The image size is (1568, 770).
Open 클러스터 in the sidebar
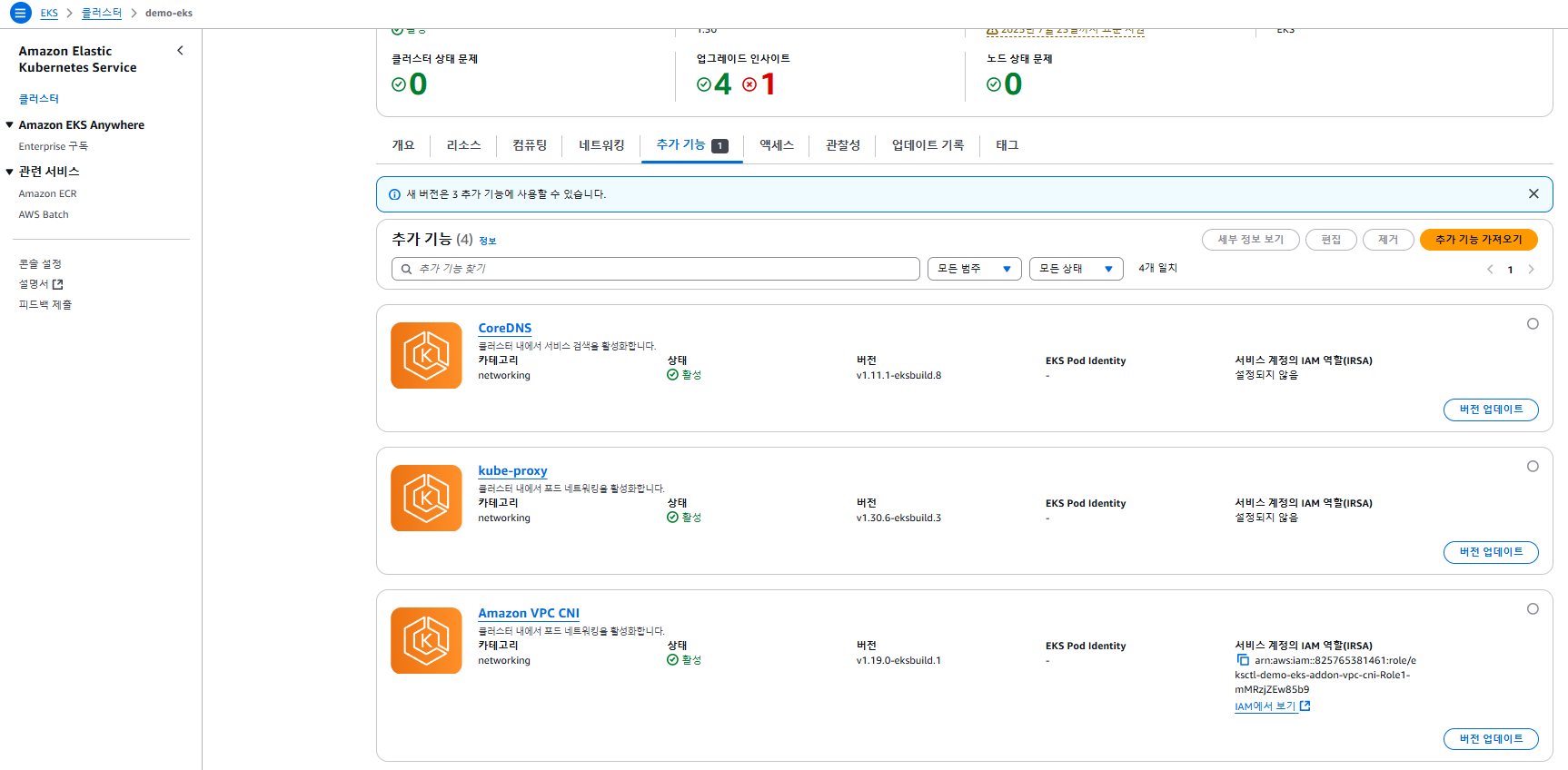(x=39, y=98)
